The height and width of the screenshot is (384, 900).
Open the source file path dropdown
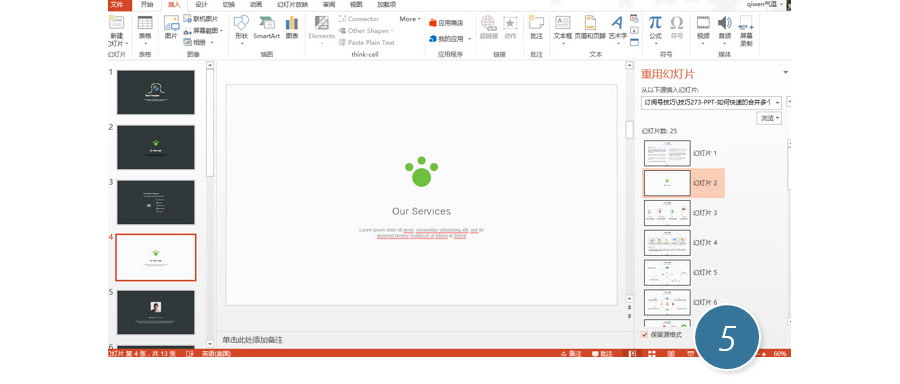[x=778, y=103]
